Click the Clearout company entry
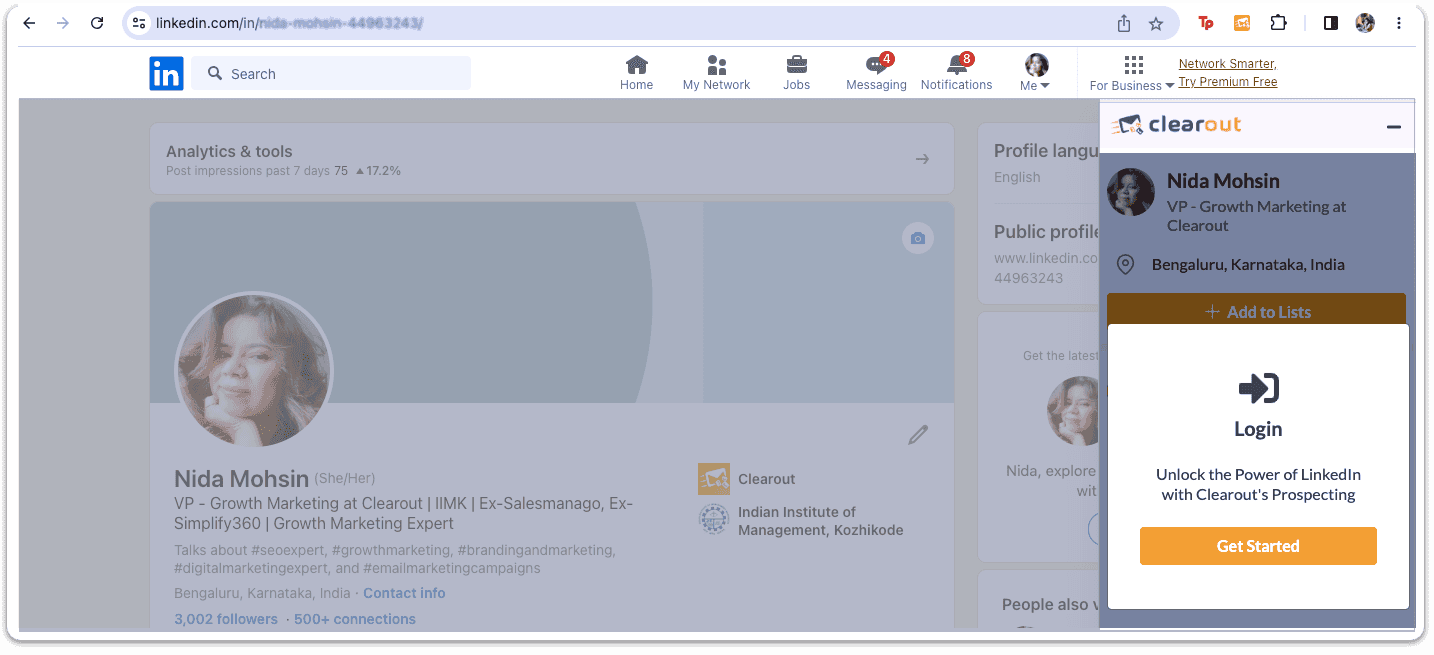The height and width of the screenshot is (655, 1434). pyautogui.click(x=767, y=479)
